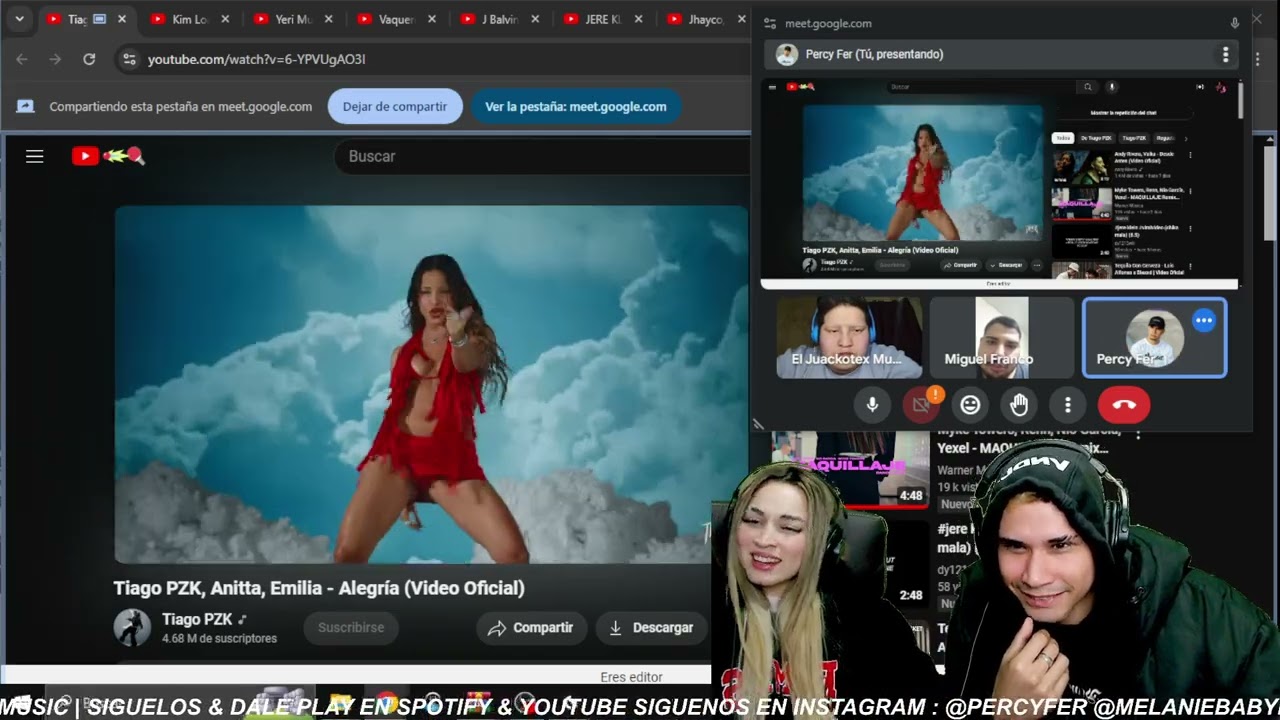Open more options in Meet control bar

tap(1068, 405)
